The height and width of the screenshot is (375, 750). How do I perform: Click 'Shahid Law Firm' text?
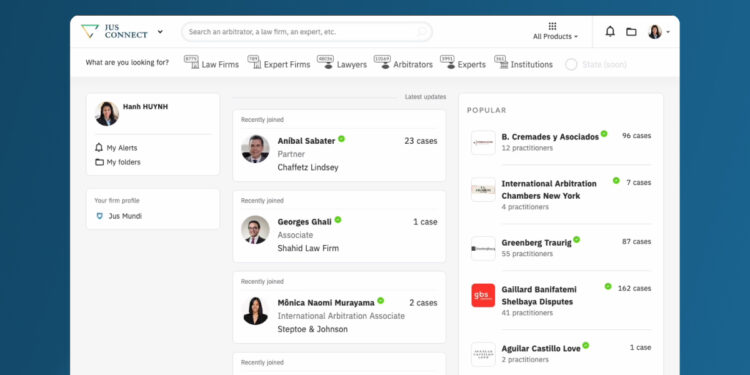308,248
